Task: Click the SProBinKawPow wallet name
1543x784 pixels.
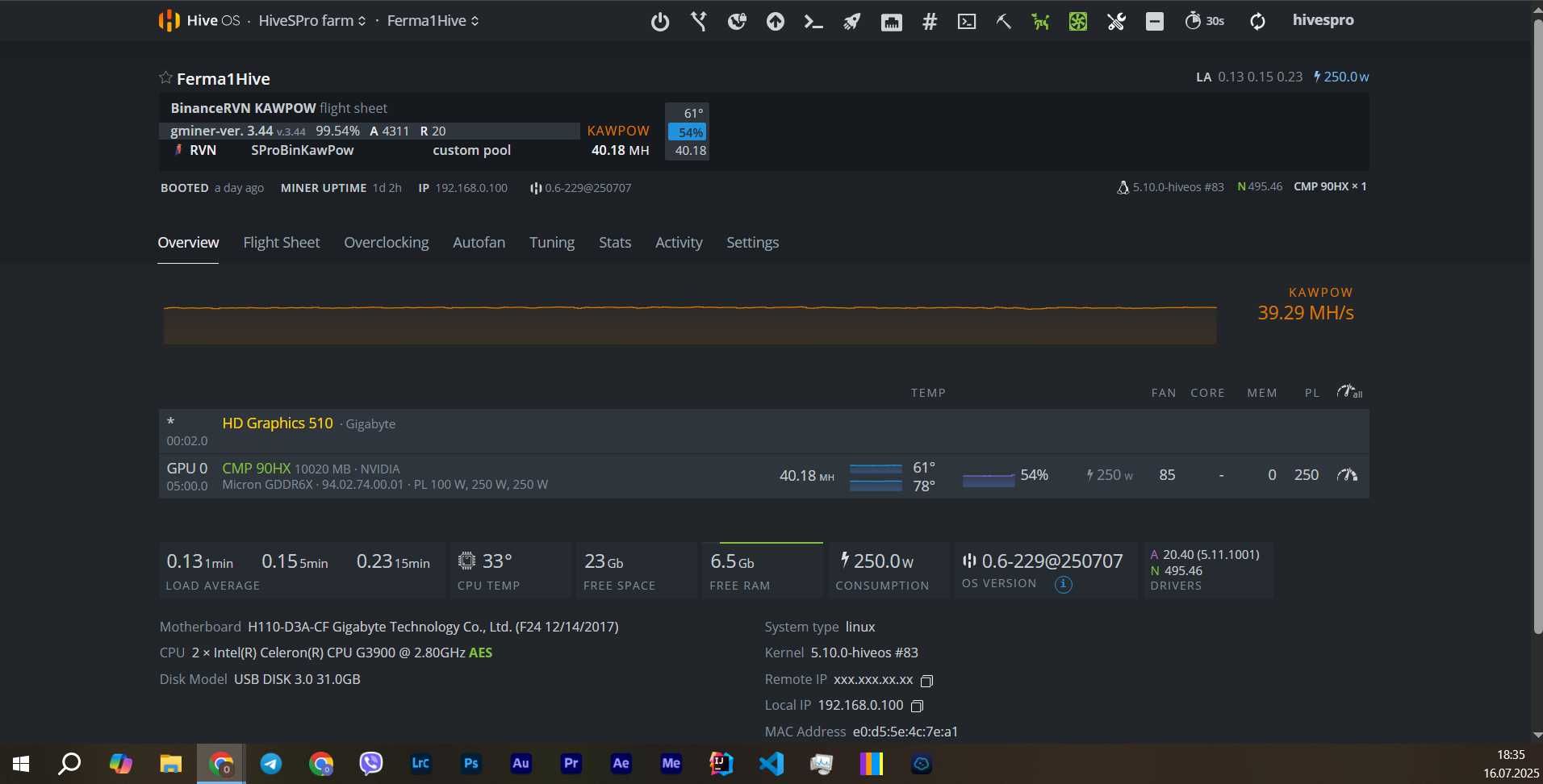Action: pyautogui.click(x=302, y=150)
